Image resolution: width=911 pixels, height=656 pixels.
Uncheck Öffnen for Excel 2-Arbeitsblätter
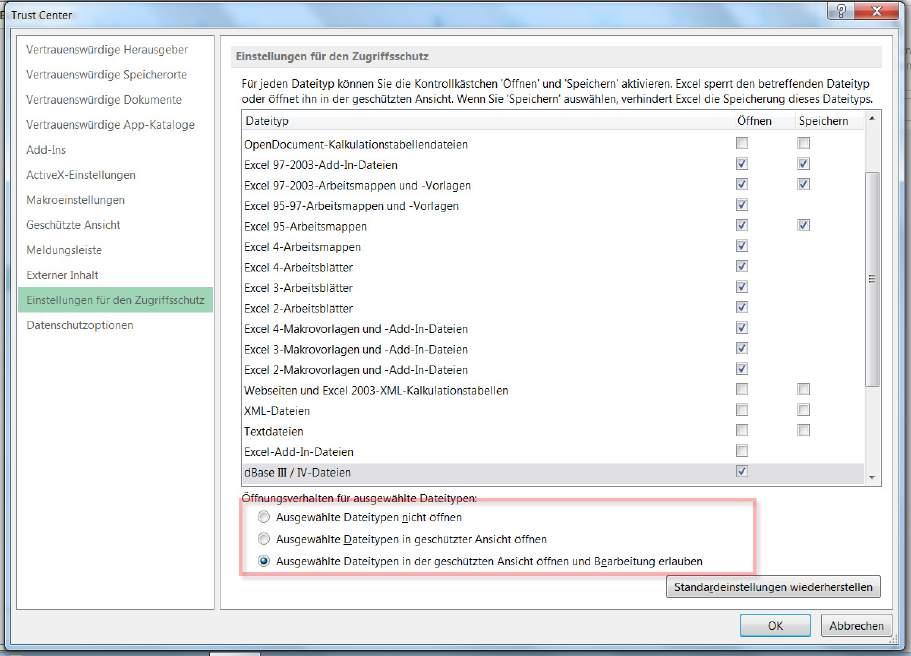coord(742,307)
